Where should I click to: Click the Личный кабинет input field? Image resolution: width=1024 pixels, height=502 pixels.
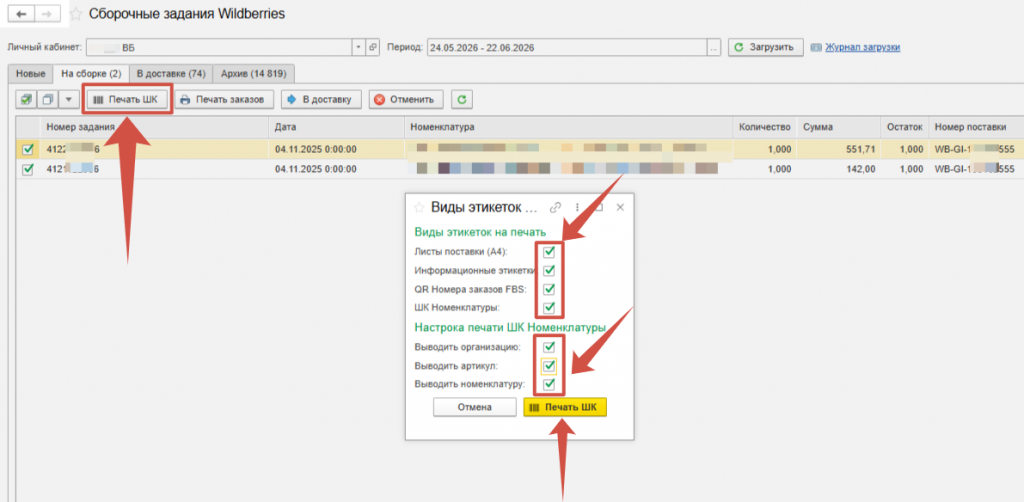pyautogui.click(x=219, y=48)
